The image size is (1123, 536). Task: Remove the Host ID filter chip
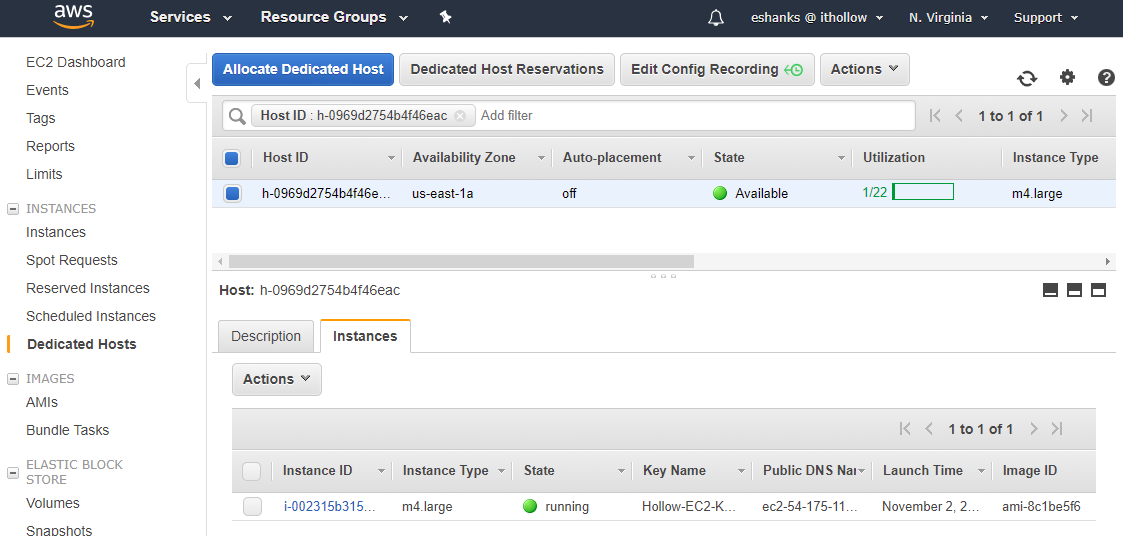pos(460,116)
